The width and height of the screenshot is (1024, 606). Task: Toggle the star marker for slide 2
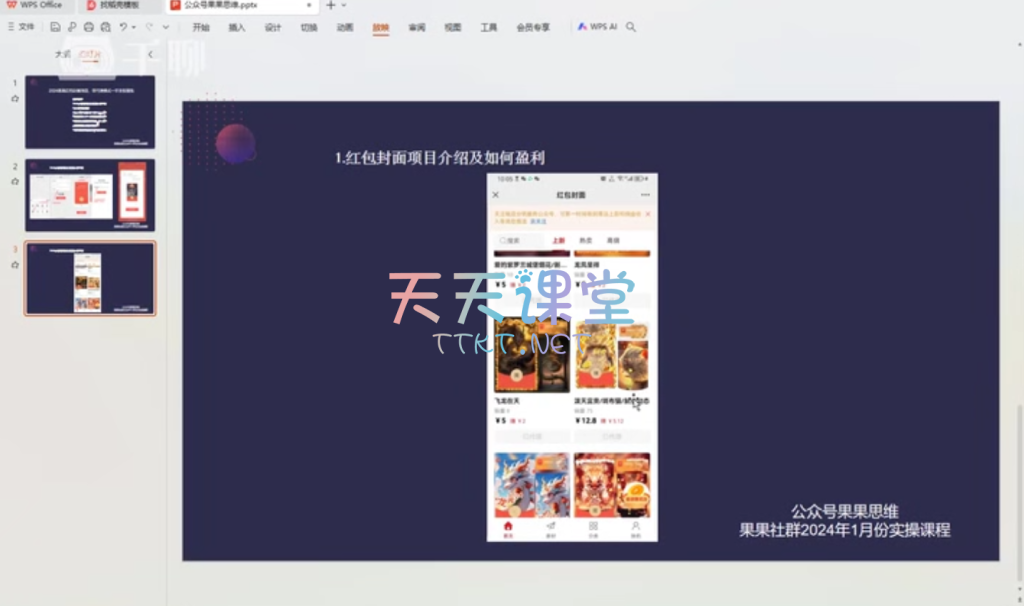tap(15, 181)
